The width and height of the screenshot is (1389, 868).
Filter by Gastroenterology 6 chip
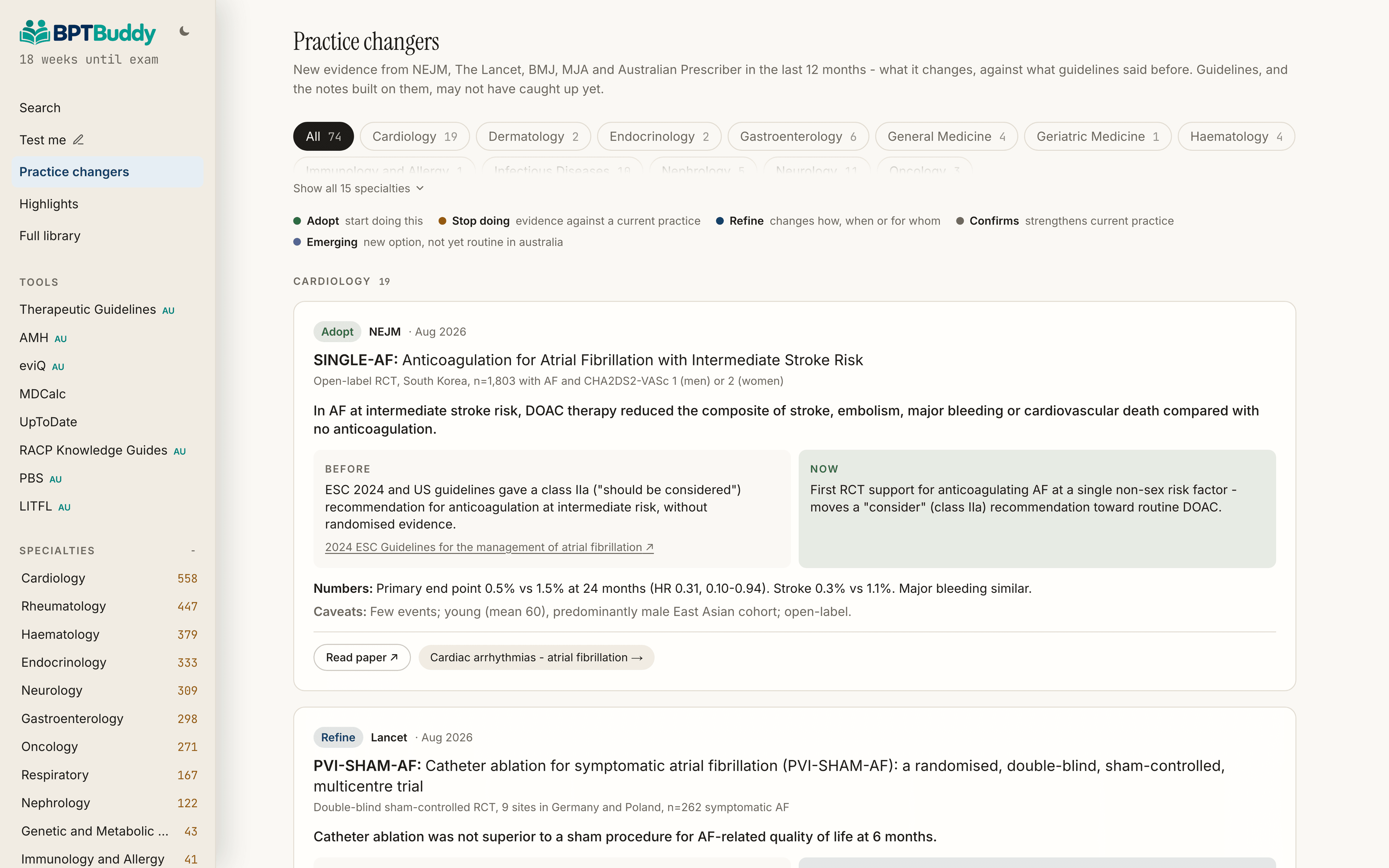point(798,137)
